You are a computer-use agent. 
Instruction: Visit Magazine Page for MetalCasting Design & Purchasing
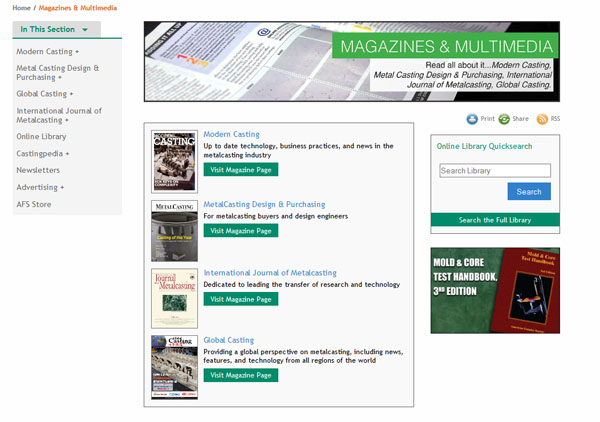click(x=241, y=231)
